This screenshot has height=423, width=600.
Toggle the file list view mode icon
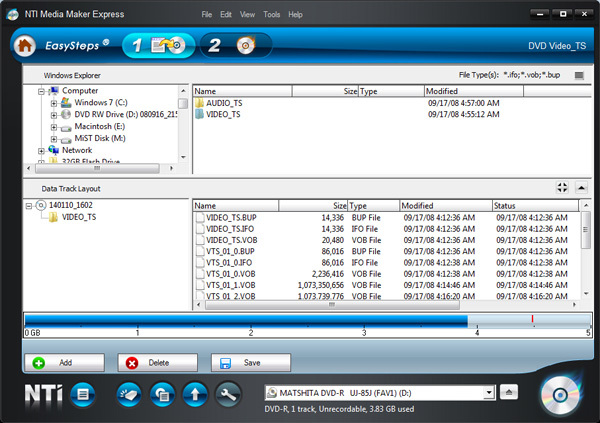pyautogui.click(x=579, y=75)
